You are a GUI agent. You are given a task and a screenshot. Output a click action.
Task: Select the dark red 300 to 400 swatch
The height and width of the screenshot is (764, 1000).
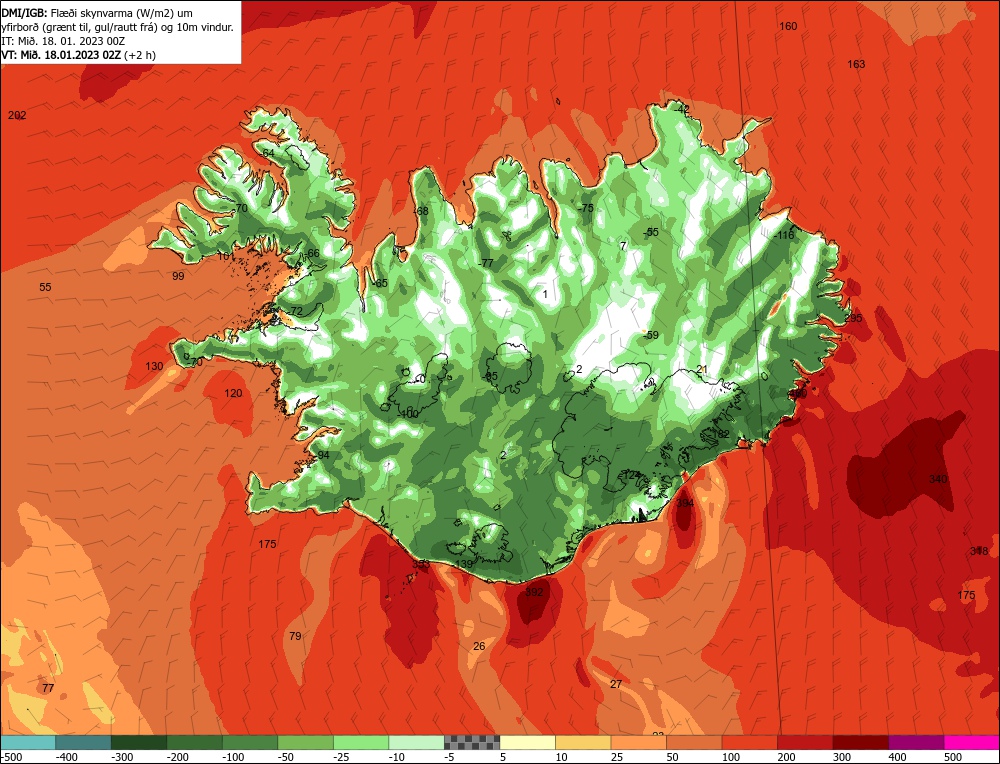pos(860,742)
